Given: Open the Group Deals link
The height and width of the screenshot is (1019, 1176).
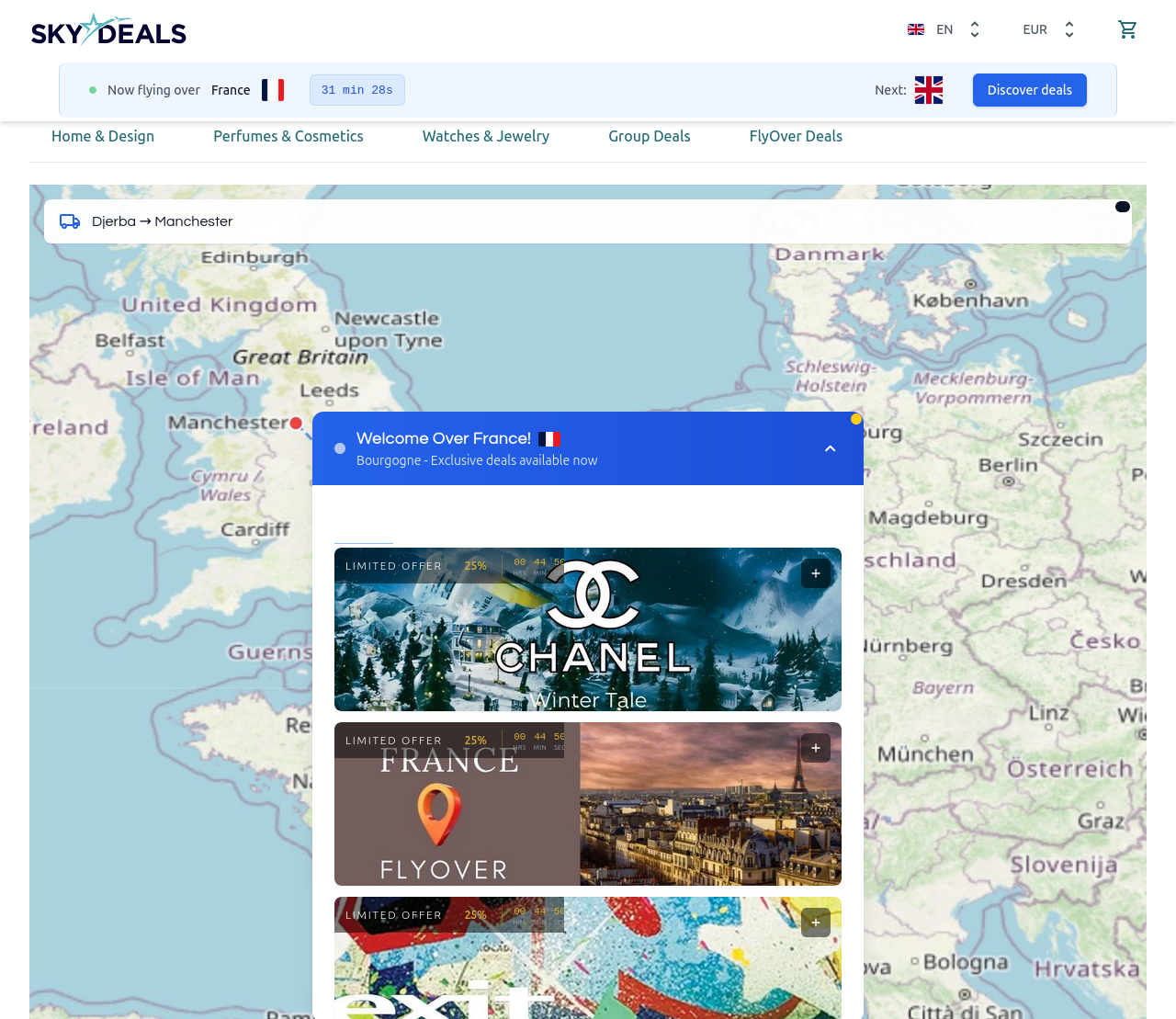Looking at the screenshot, I should coord(650,135).
